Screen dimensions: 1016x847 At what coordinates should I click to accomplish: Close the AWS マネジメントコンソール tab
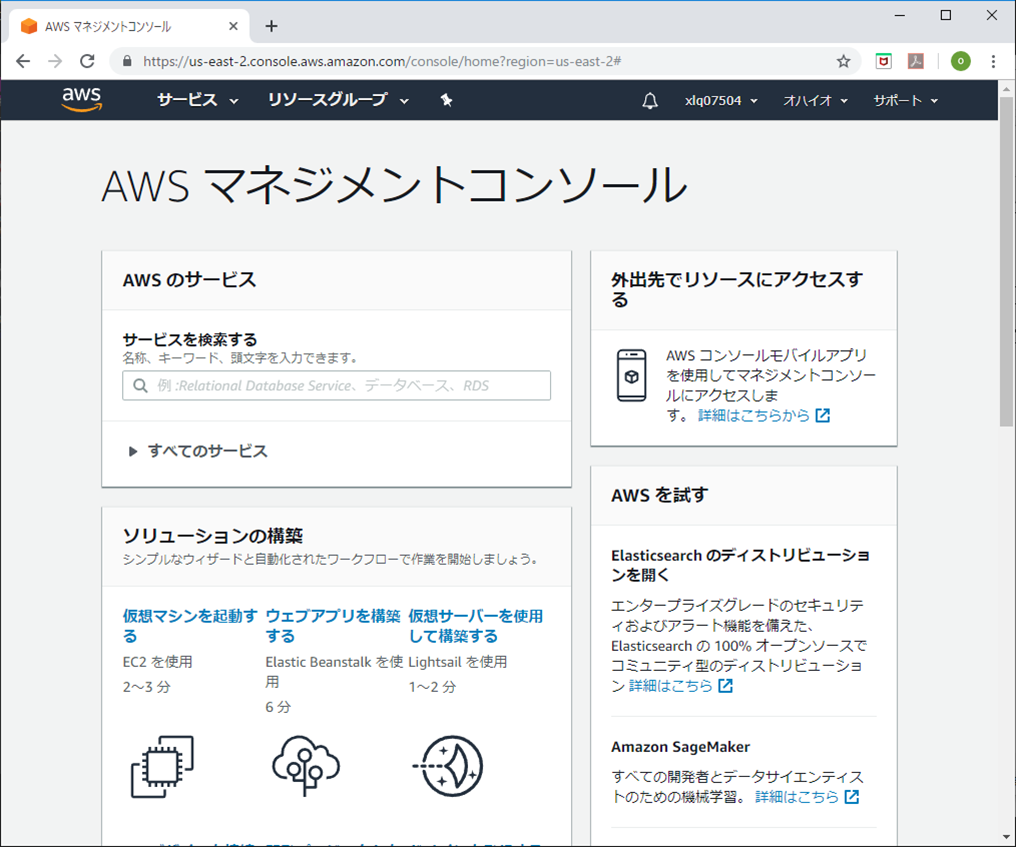click(233, 26)
